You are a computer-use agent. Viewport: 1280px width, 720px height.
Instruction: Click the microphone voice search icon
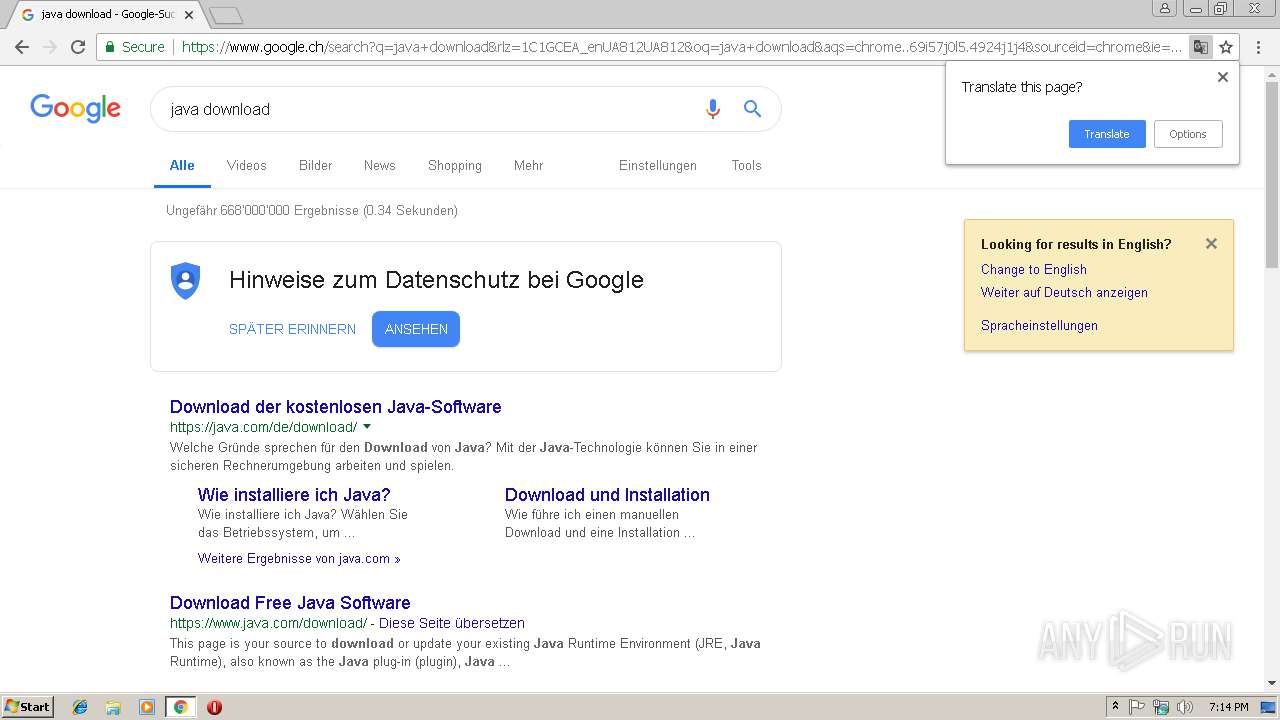712,109
